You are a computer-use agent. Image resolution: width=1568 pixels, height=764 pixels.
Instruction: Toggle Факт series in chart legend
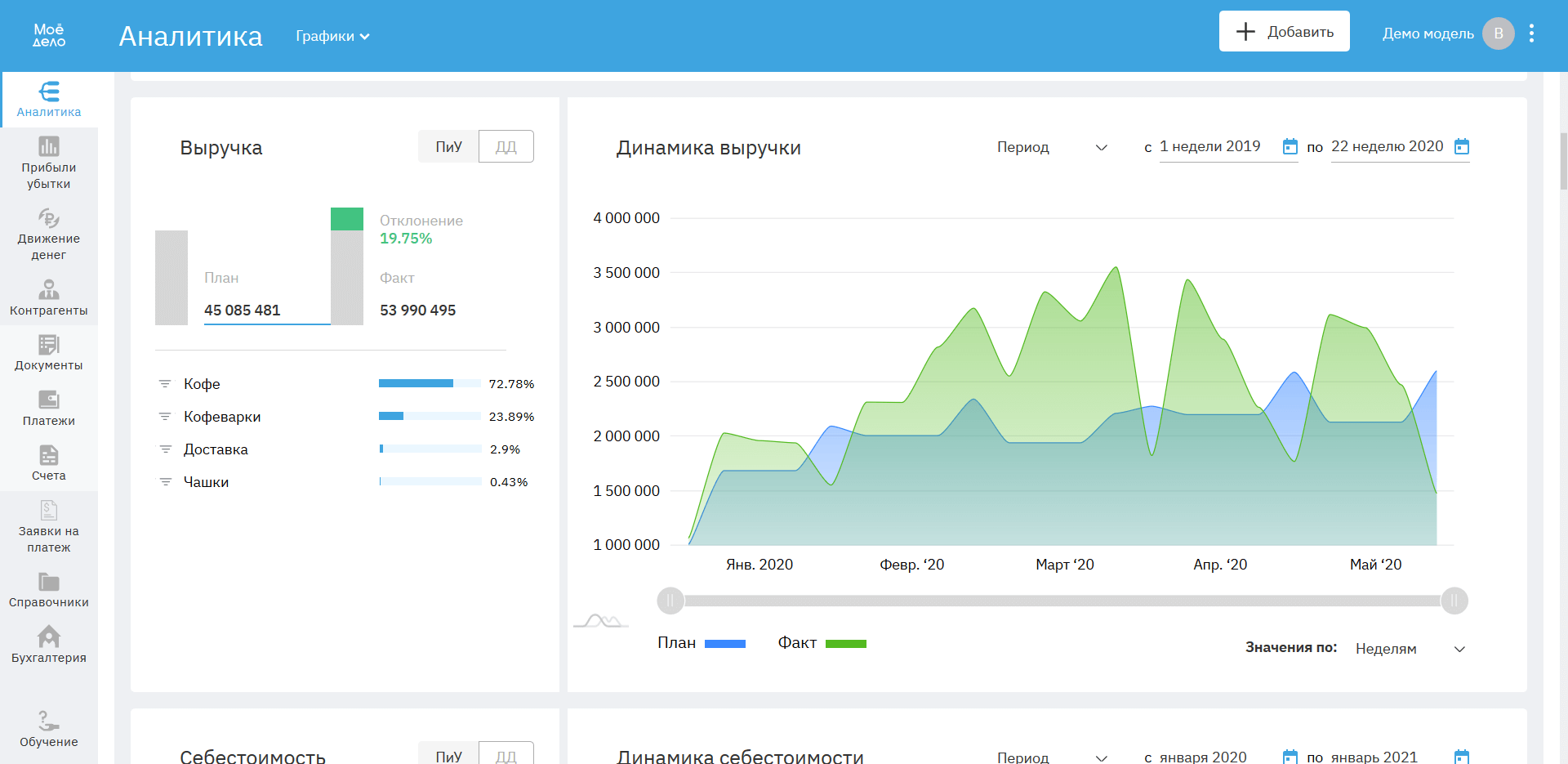tap(822, 643)
